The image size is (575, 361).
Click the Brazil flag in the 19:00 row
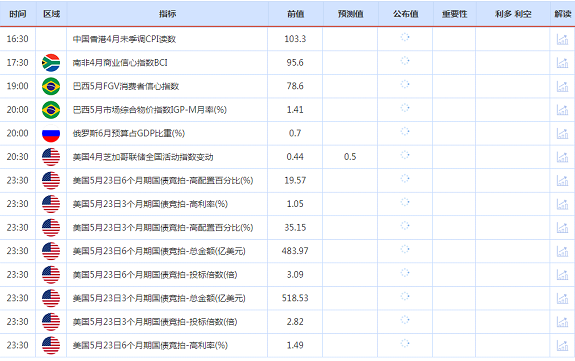pos(51,86)
